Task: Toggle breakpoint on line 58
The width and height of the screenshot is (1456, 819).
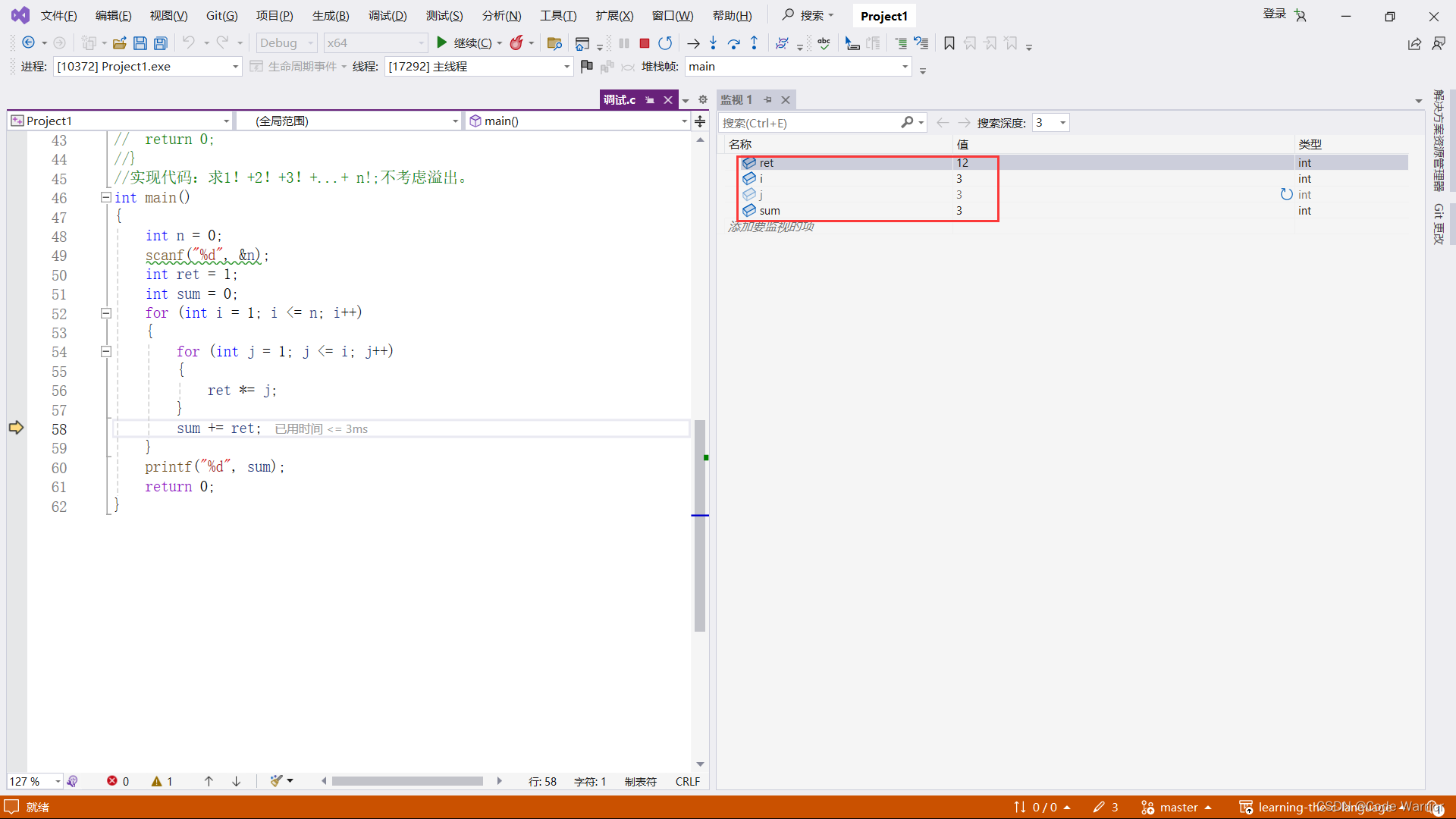Action: (14, 429)
